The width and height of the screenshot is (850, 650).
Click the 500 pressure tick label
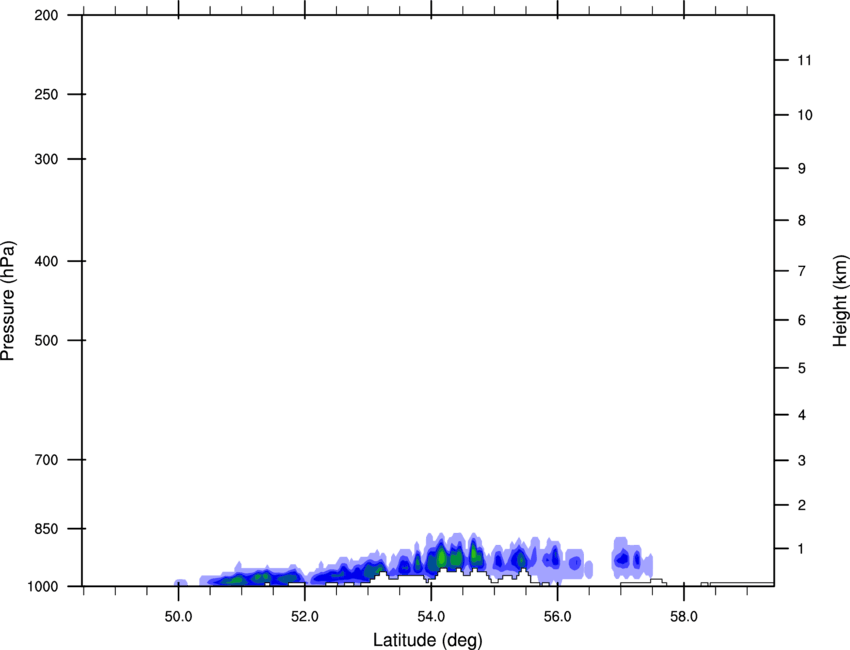(x=46, y=340)
